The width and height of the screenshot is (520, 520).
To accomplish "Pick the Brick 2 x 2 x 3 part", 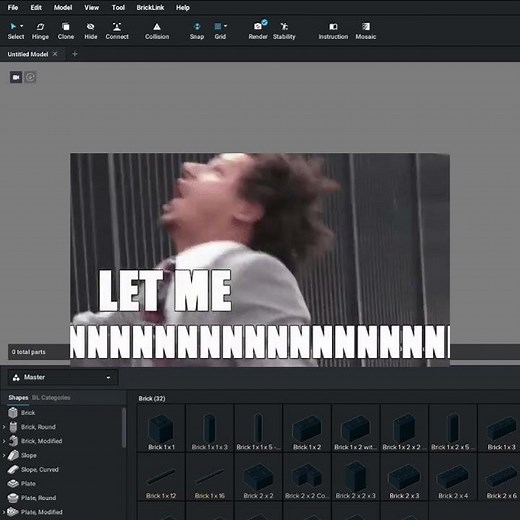I will pyautogui.click(x=356, y=477).
